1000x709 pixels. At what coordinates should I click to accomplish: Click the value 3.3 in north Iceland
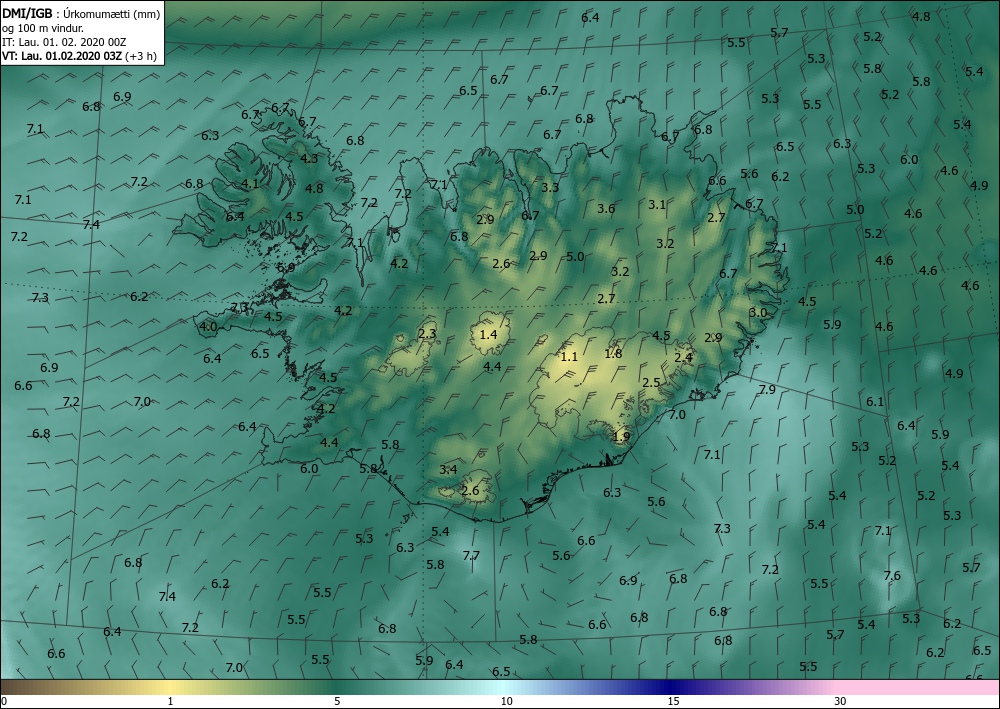pos(550,187)
